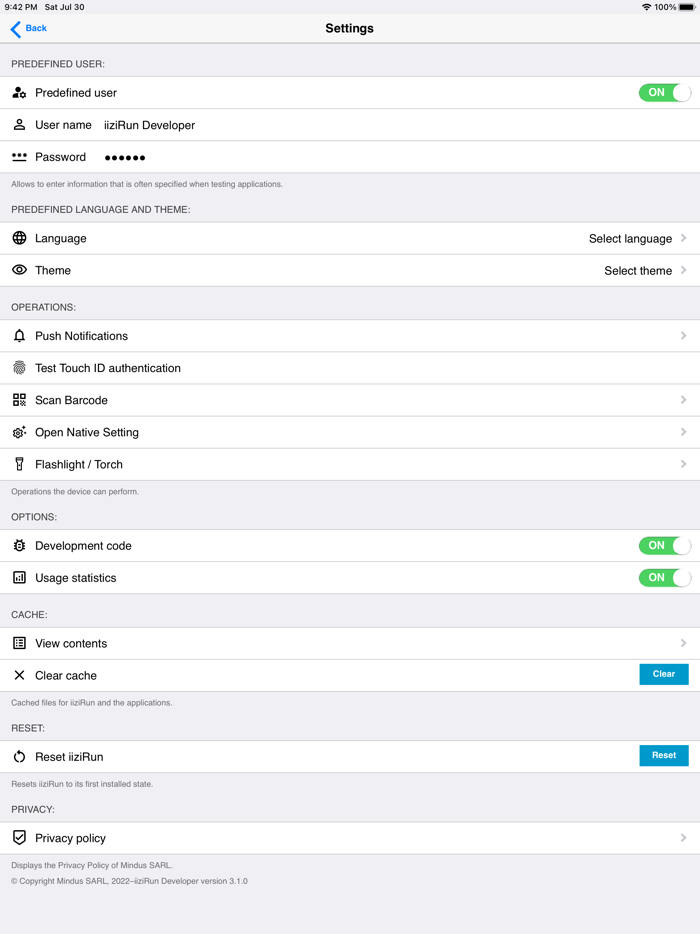Click the User name person icon
This screenshot has width=700, height=934.
[17, 124]
